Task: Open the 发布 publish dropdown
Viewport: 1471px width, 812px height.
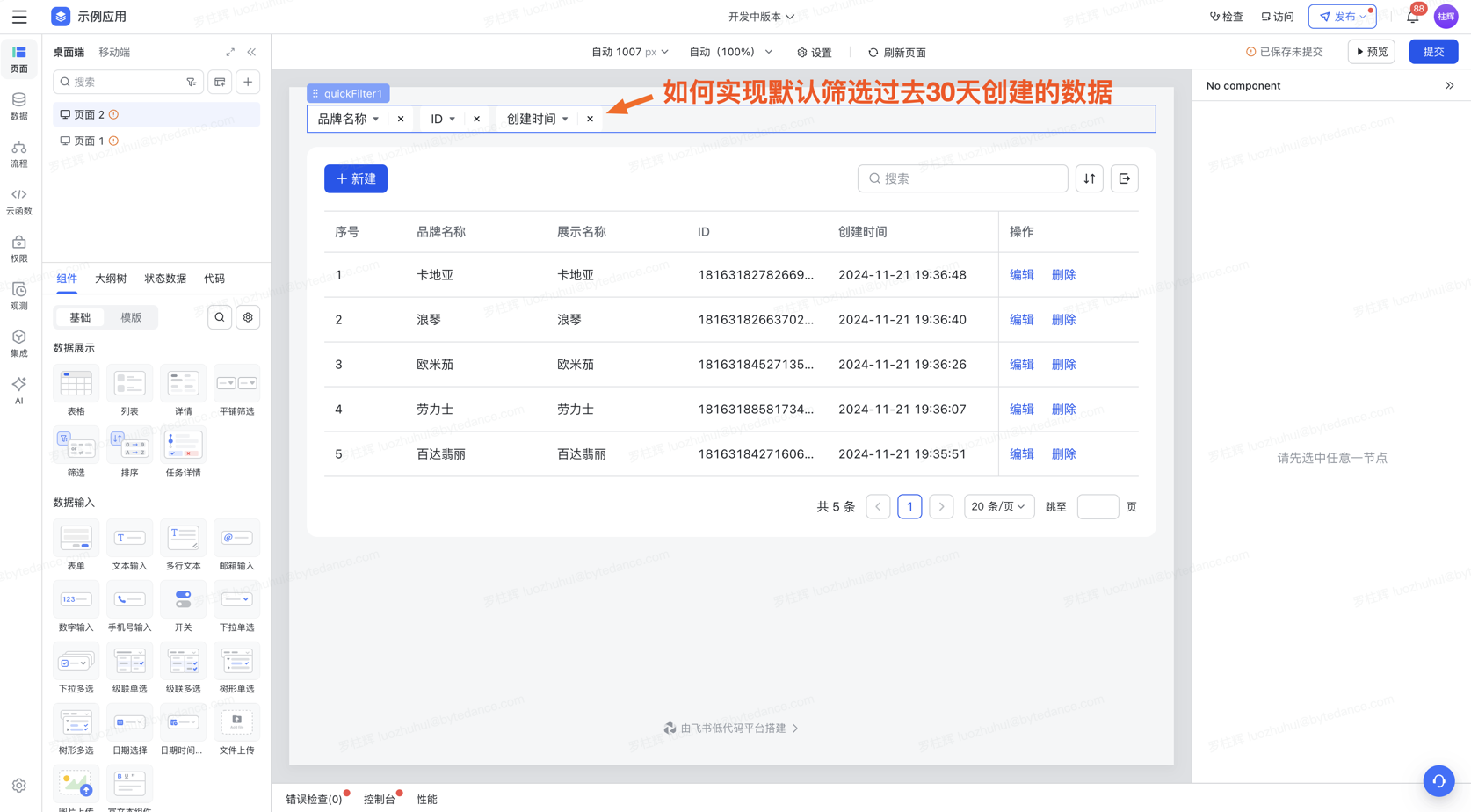Action: pyautogui.click(x=1343, y=17)
